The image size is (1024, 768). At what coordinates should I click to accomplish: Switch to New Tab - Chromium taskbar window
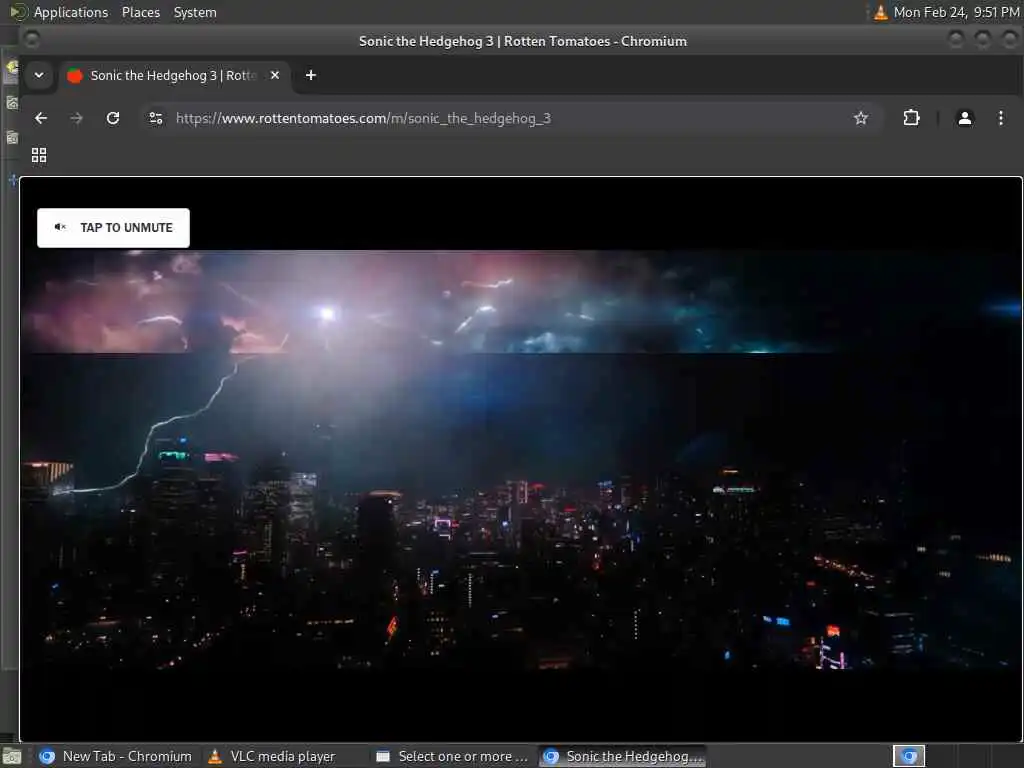coord(116,756)
